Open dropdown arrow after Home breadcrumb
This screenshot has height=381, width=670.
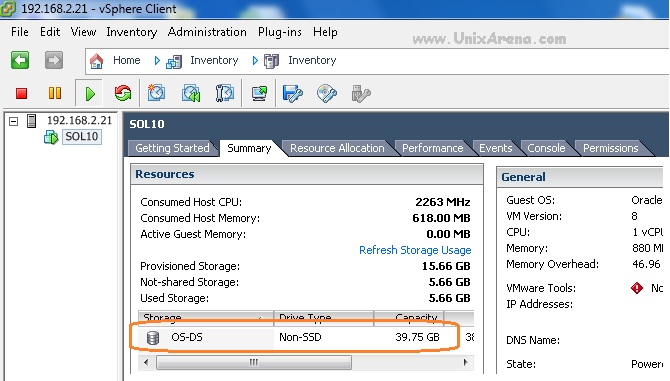click(x=157, y=61)
